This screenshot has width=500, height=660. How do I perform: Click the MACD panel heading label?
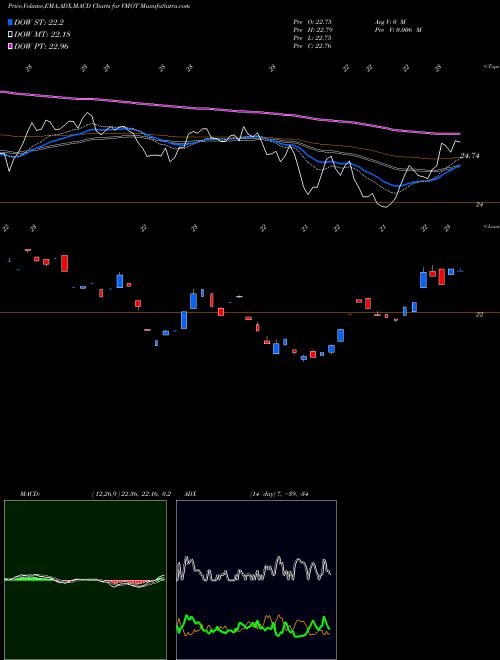29,494
